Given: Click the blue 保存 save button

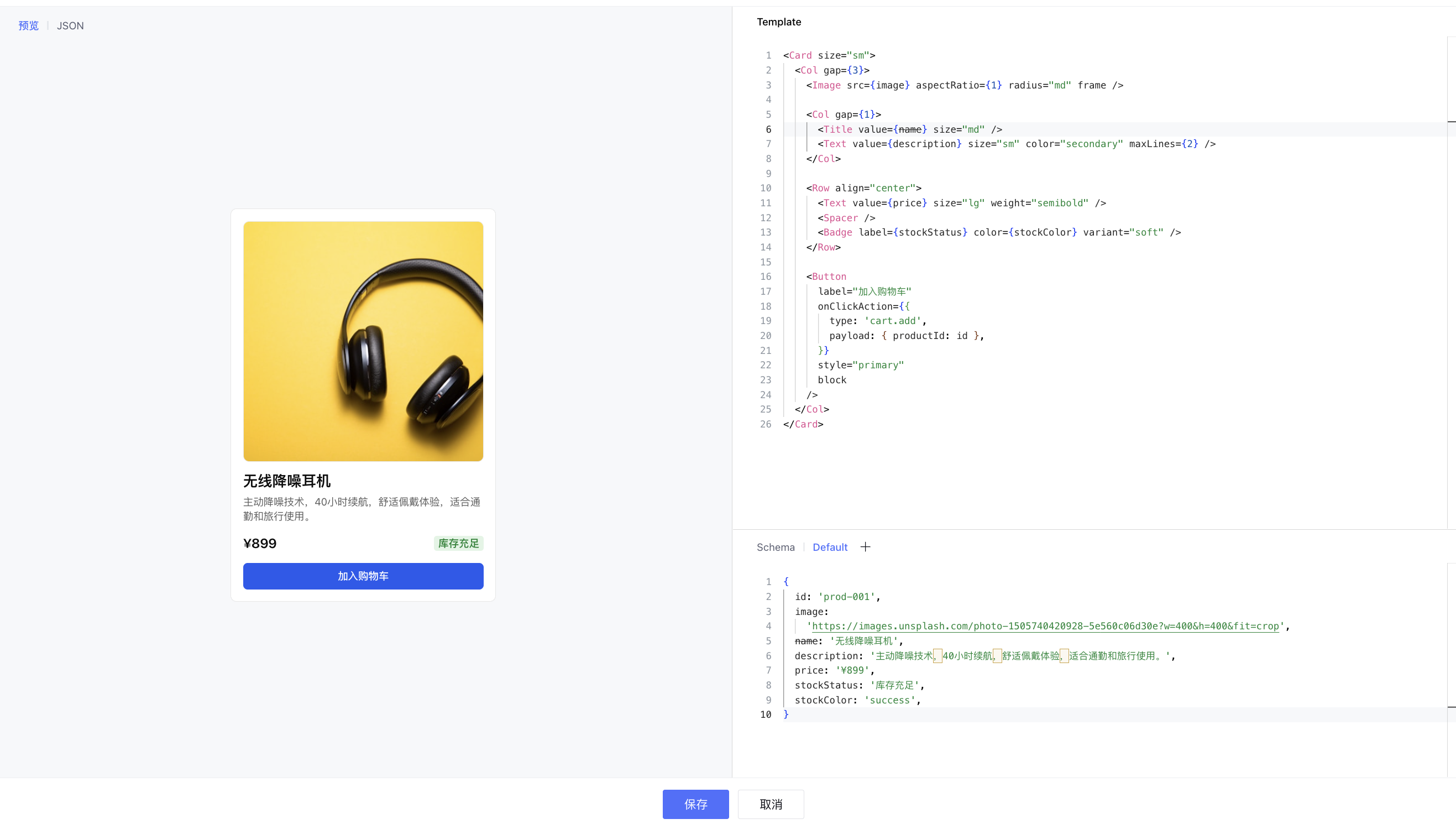Looking at the screenshot, I should tap(695, 804).
